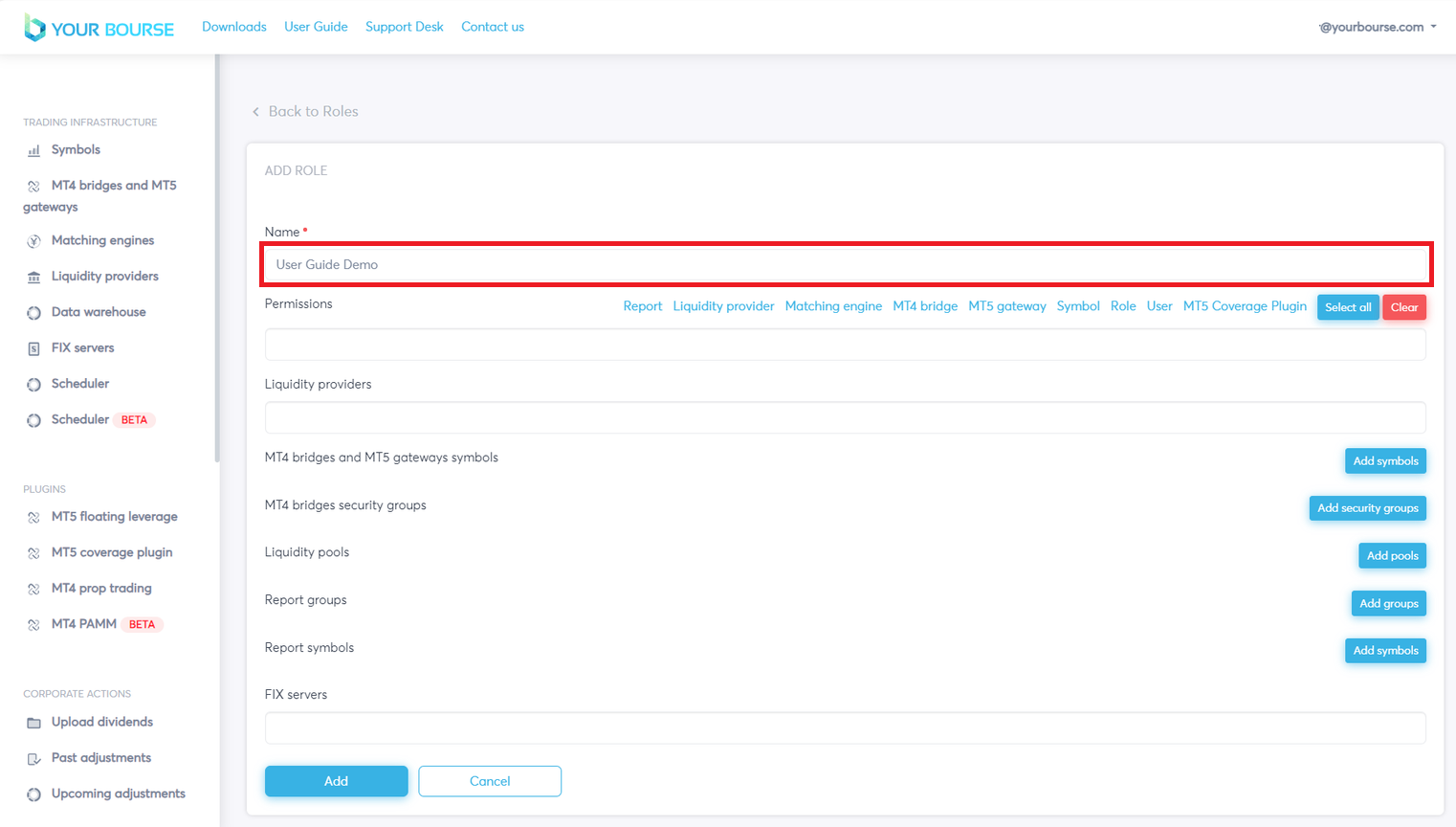Click the Liquidity providers bank icon
Viewport: 1456px width, 827px height.
[33, 277]
